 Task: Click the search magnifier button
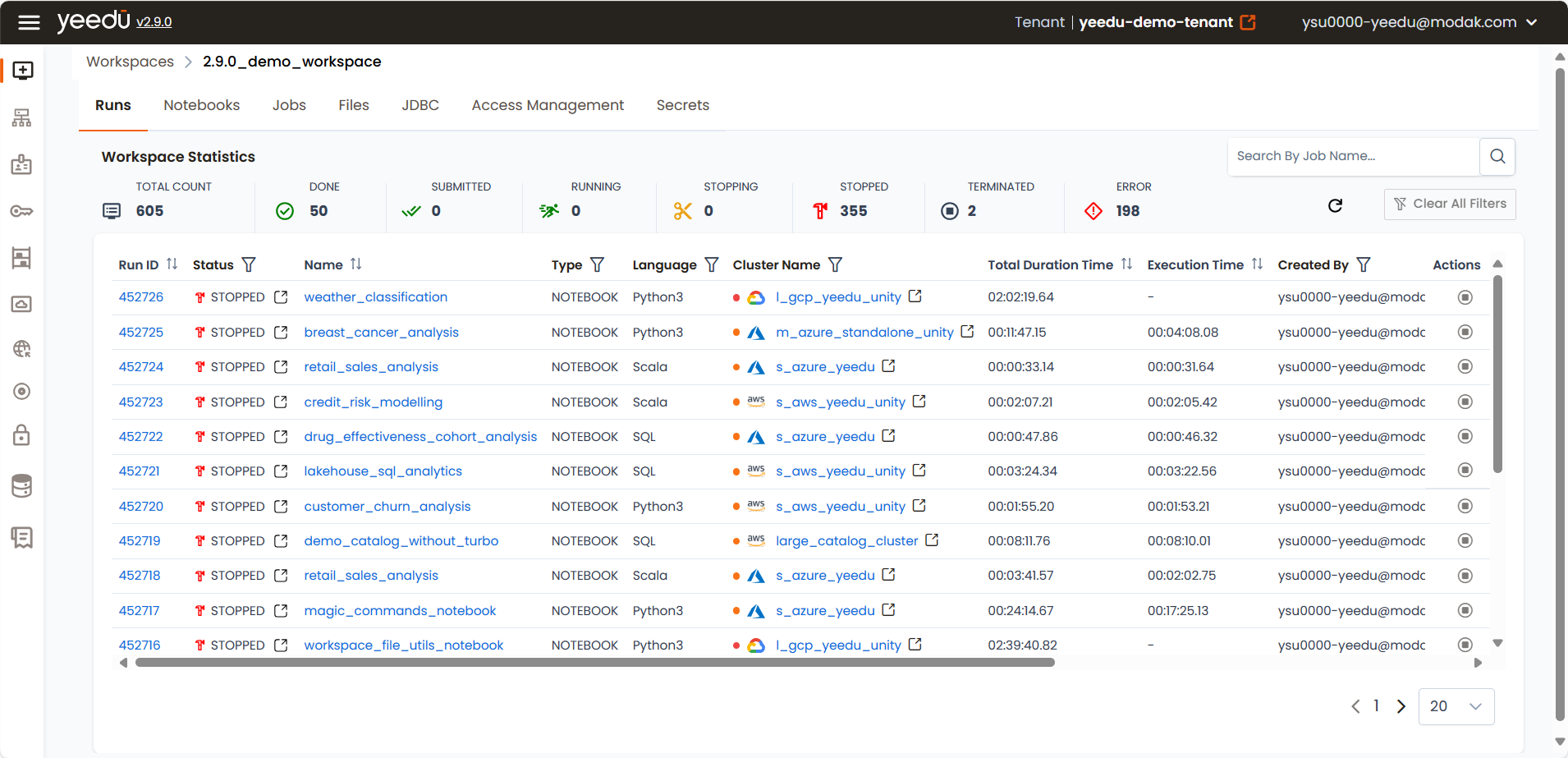(x=1497, y=156)
